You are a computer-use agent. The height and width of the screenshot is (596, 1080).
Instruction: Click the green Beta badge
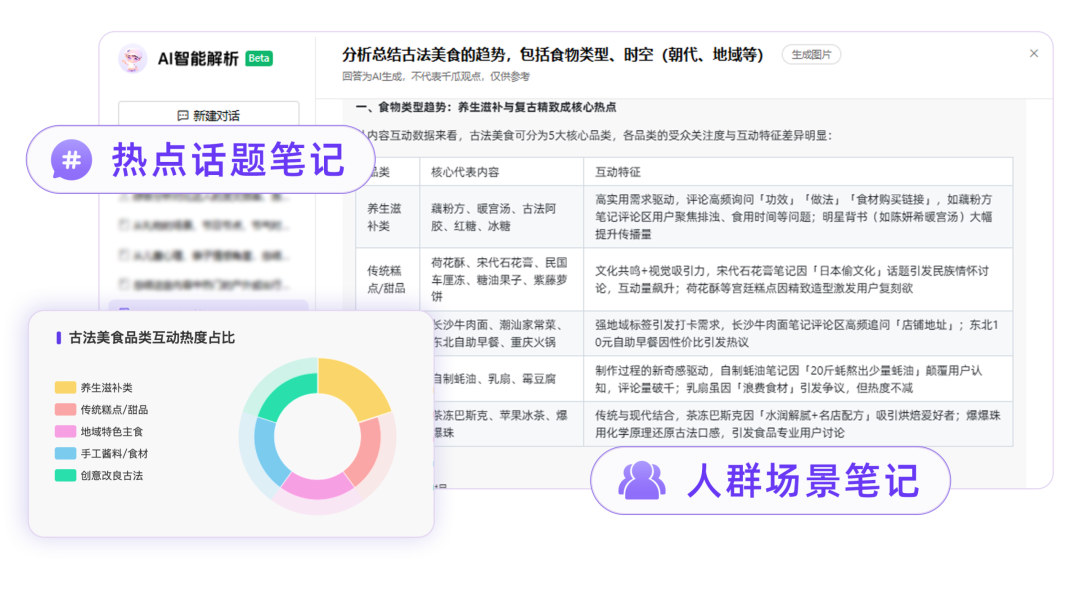pos(259,59)
